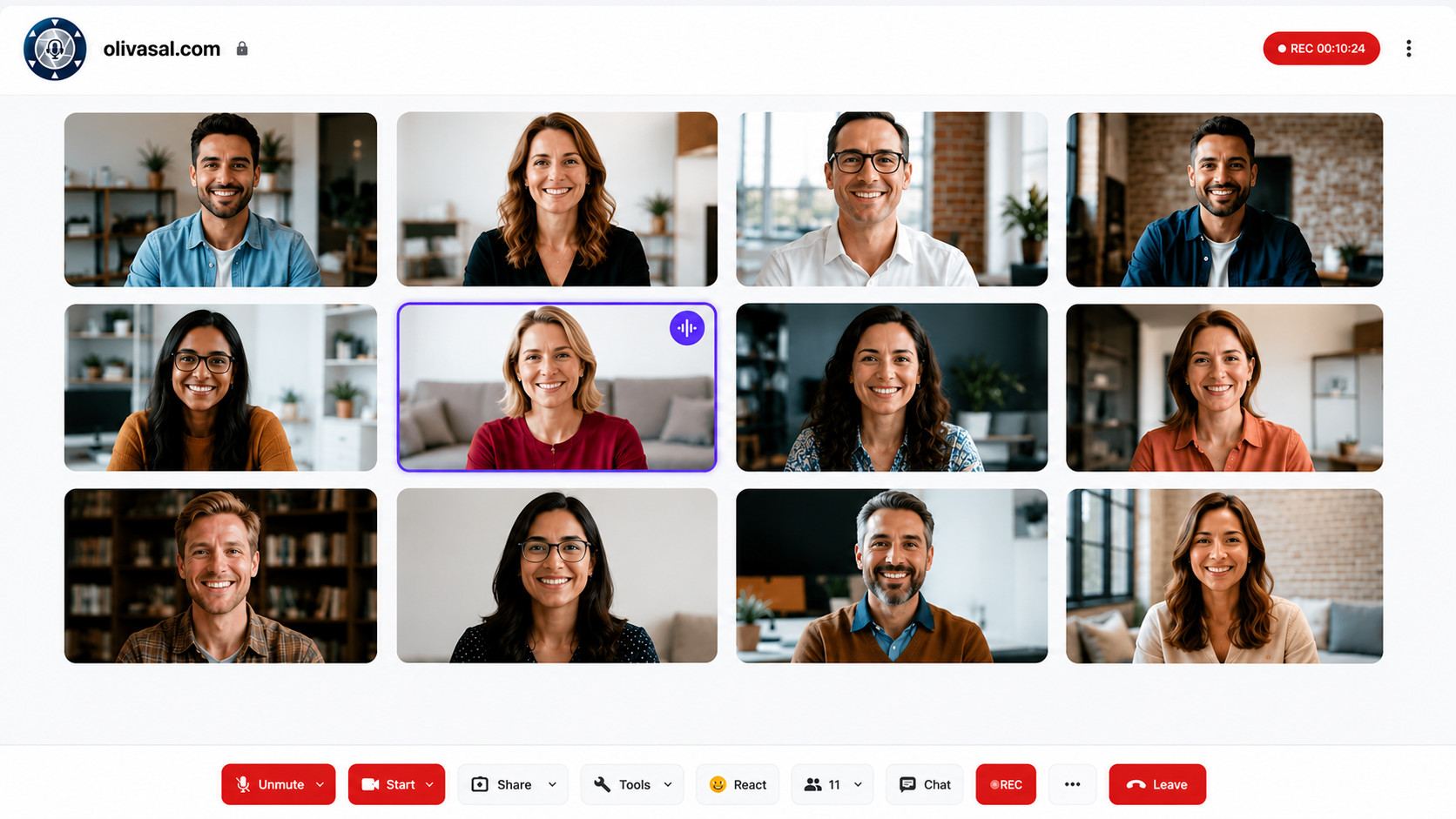This screenshot has height=819, width=1456.
Task: Open the Chat panel
Action: coord(925,784)
